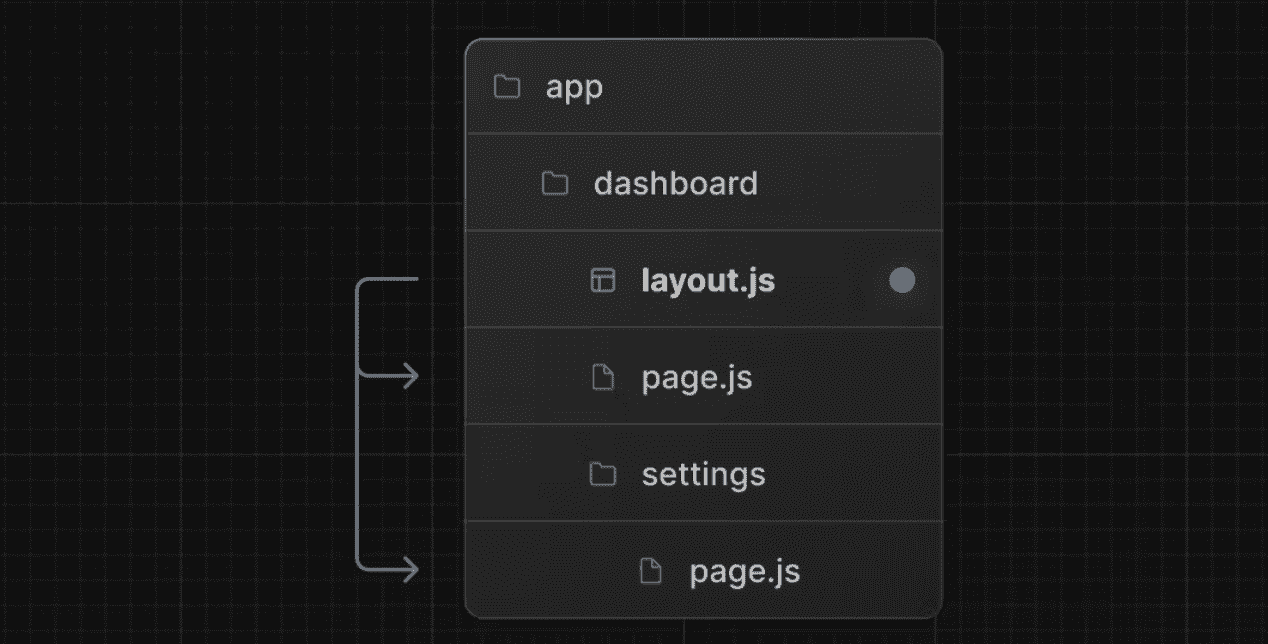Select the app root folder label
This screenshot has width=1268, height=644.
tap(574, 88)
